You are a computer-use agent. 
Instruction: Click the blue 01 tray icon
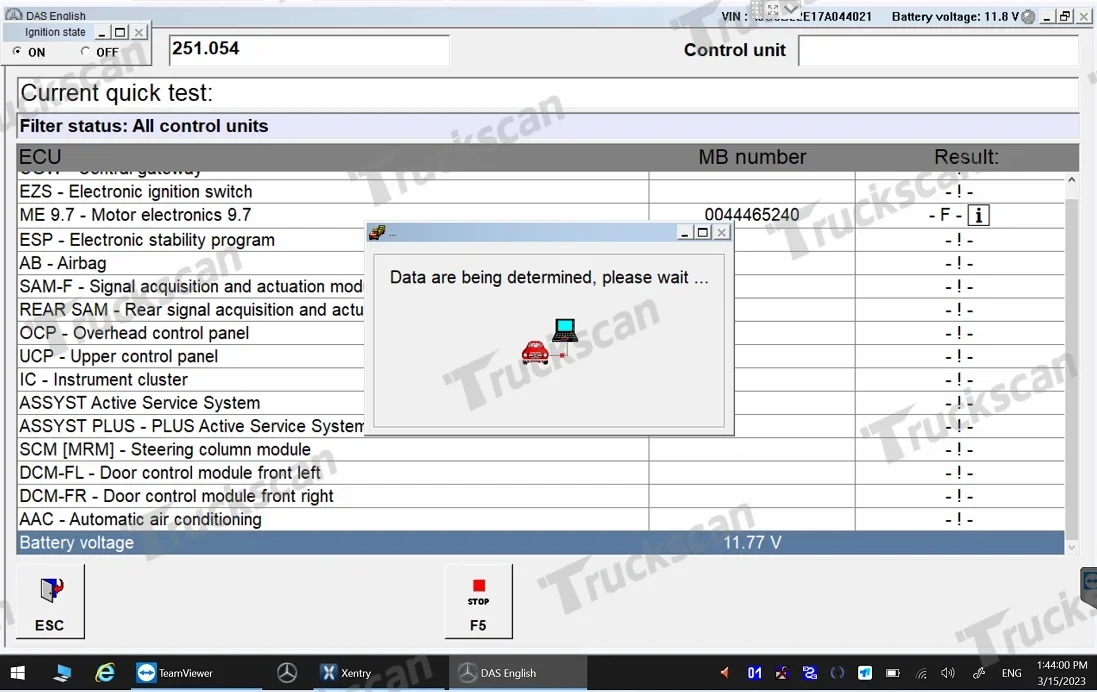coord(754,673)
